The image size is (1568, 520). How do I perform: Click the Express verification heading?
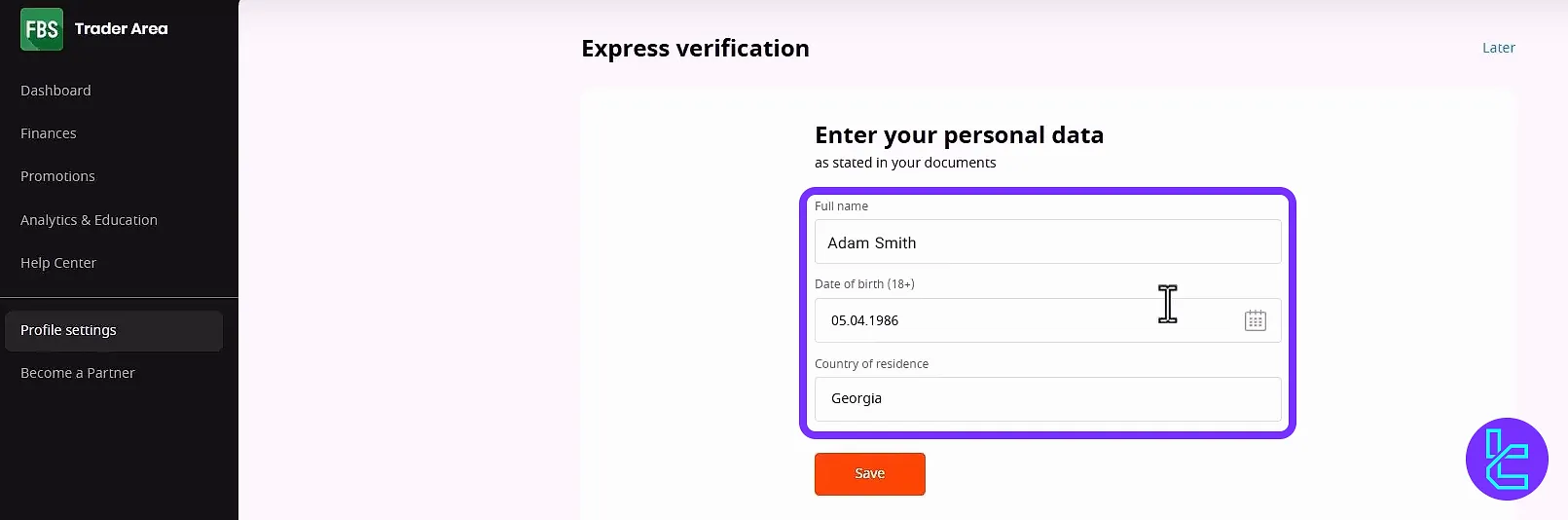695,49
